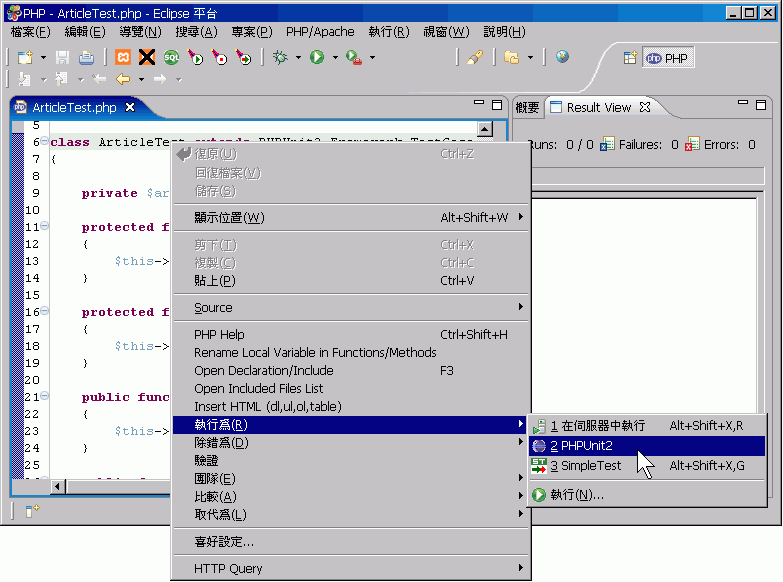Open the 團隊(E) submenu
This screenshot has height=582, width=783.
point(351,479)
